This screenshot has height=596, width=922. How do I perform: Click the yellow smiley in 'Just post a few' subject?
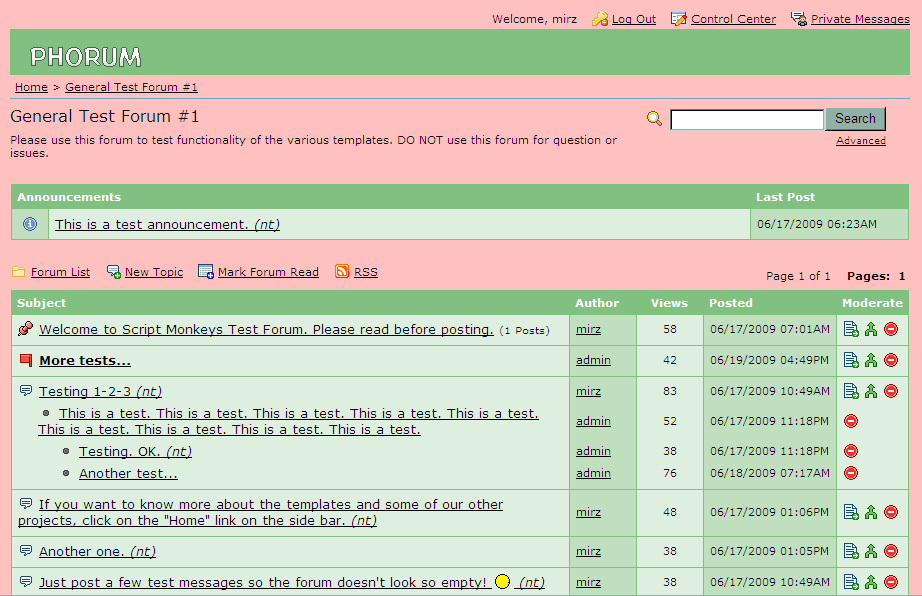click(502, 581)
